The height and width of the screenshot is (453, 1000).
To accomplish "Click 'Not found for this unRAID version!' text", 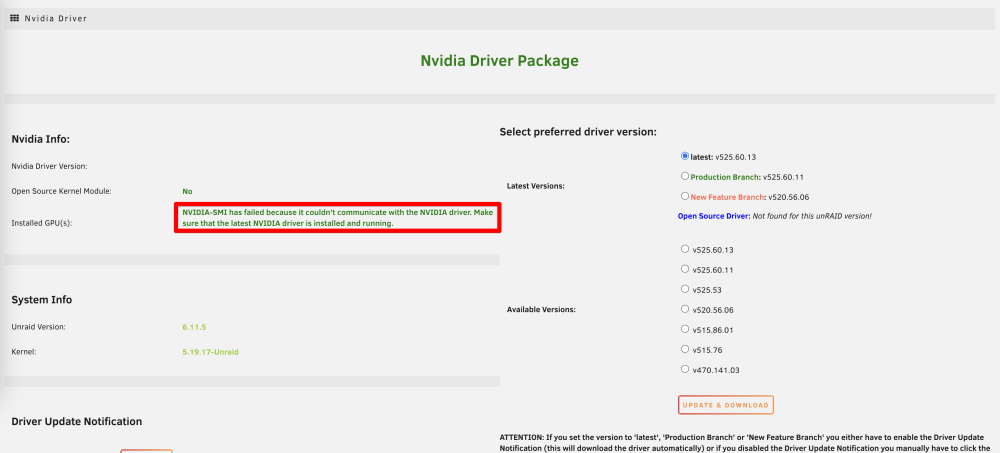I will click(x=812, y=216).
